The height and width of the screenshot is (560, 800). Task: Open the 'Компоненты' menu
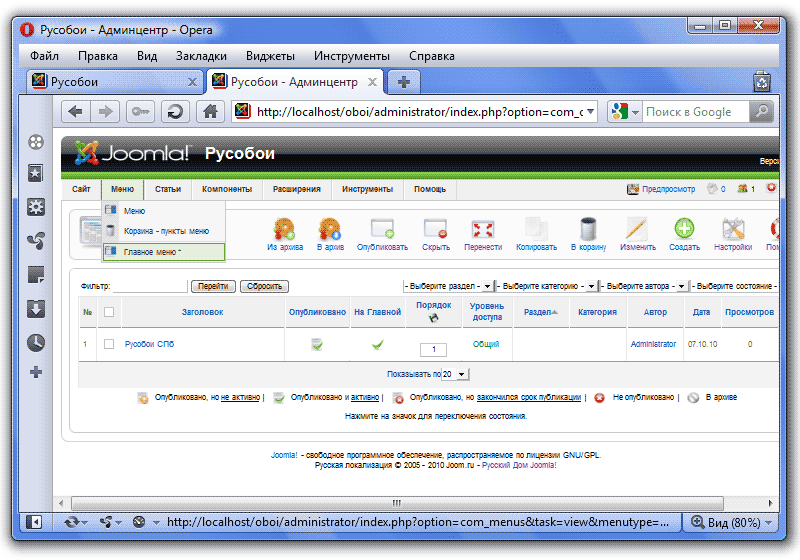click(226, 189)
